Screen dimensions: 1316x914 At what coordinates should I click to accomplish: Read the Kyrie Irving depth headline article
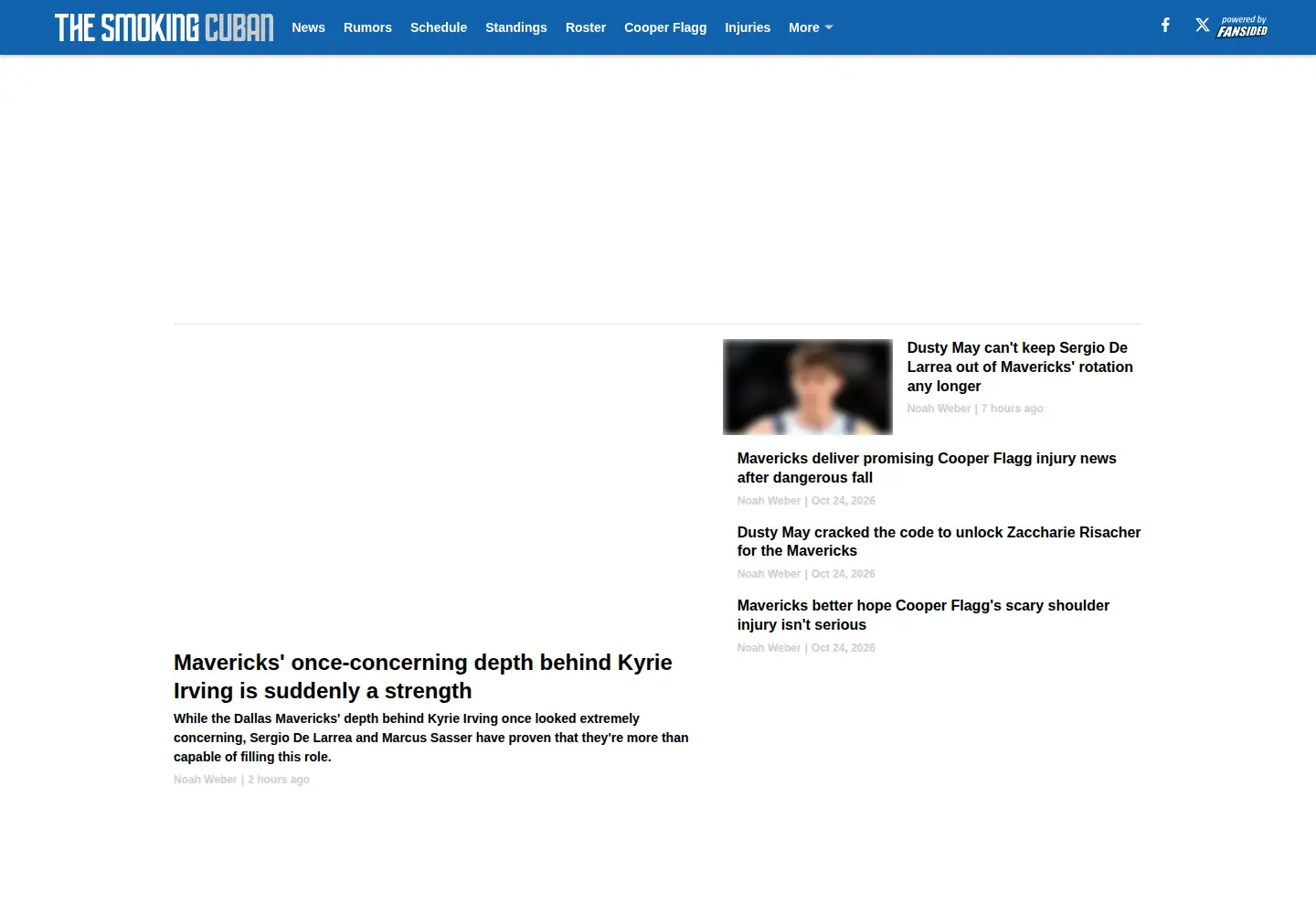(423, 676)
